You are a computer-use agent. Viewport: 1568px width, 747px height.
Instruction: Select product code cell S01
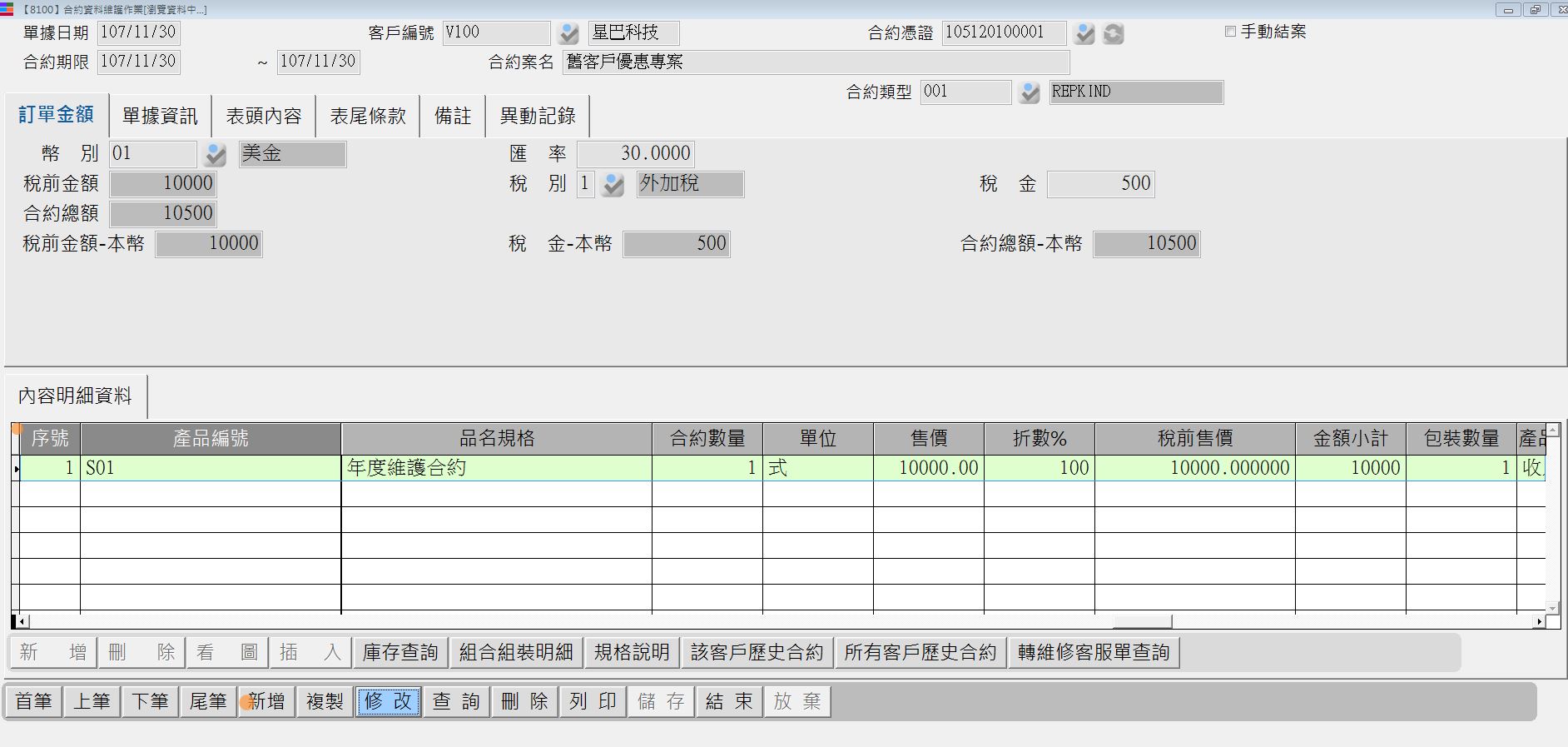pyautogui.click(x=211, y=468)
